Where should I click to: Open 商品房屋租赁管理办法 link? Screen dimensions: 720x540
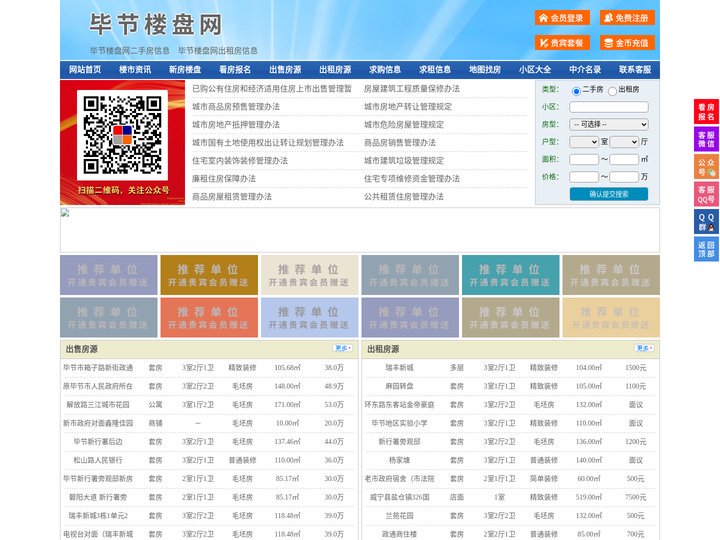pyautogui.click(x=232, y=196)
